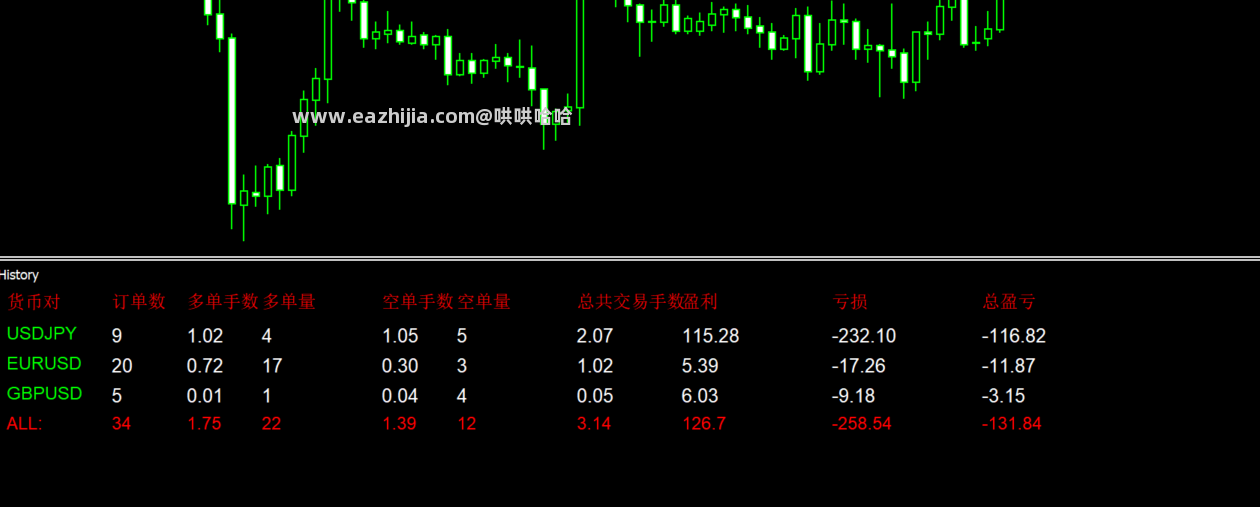Click USDJPY short order quantity 5
Viewport: 1260px width, 507px height.
(x=462, y=336)
